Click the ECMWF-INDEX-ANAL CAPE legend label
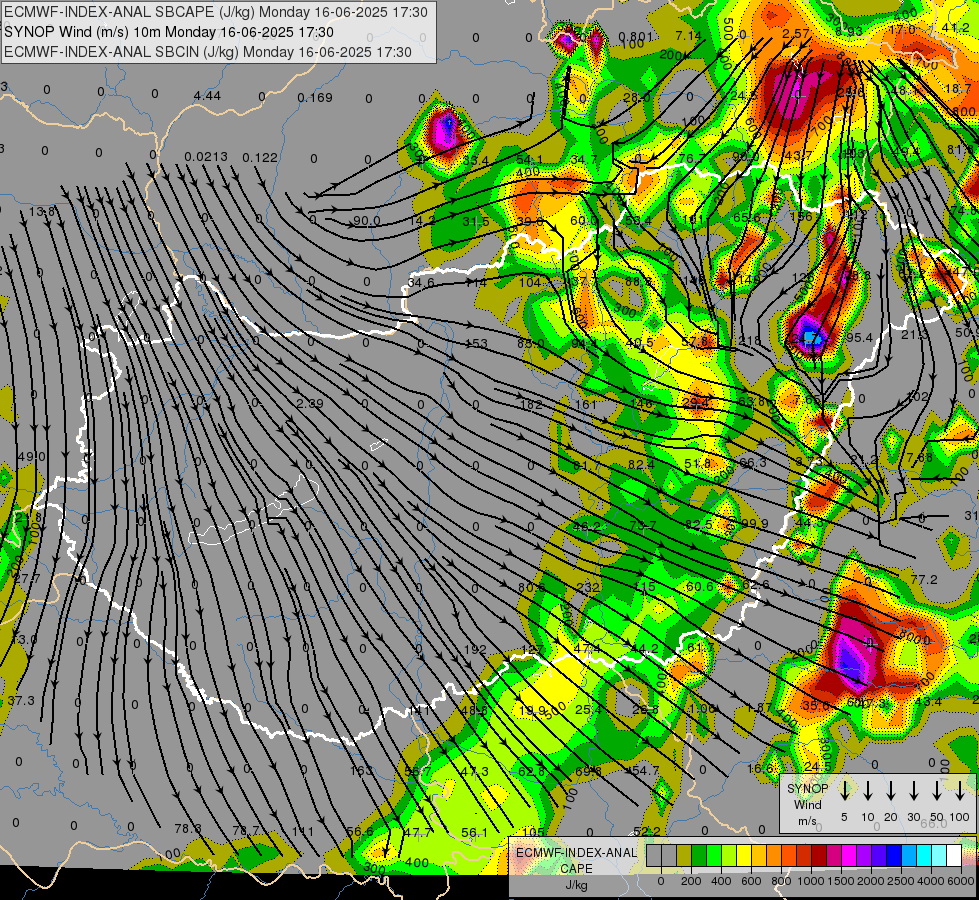Image resolution: width=979 pixels, height=900 pixels. coord(576,860)
